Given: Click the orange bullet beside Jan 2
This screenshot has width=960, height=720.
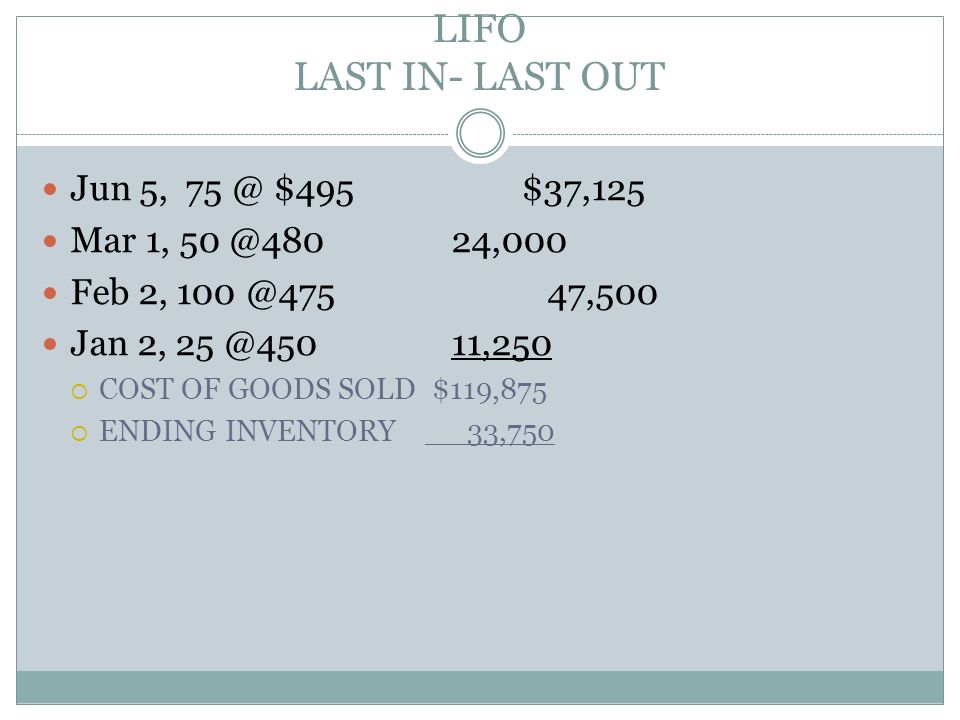Looking at the screenshot, I should click(50, 345).
